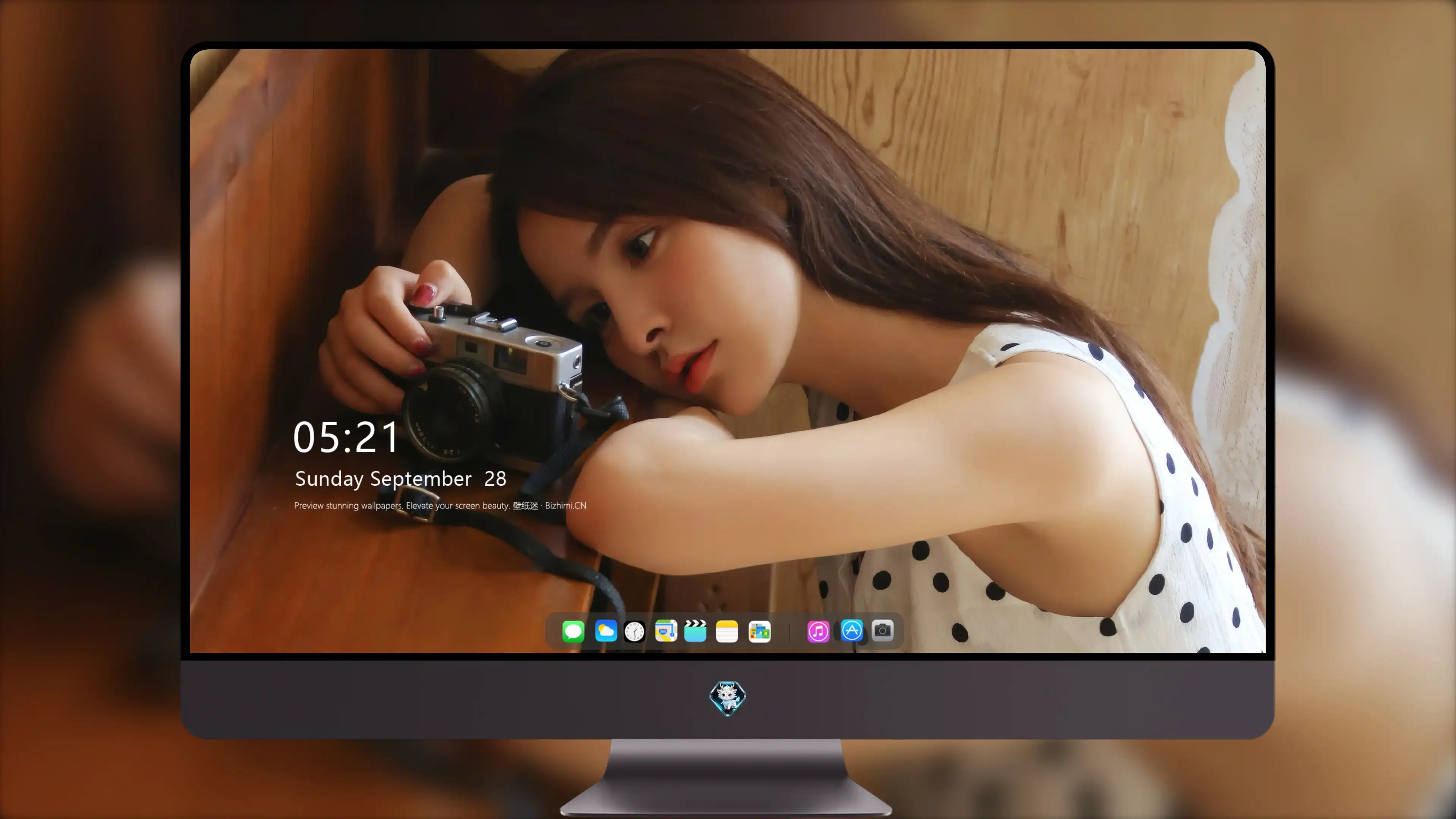1456x819 pixels.
Task: Click the Preview stunning wallpapers tagline
Action: (440, 505)
